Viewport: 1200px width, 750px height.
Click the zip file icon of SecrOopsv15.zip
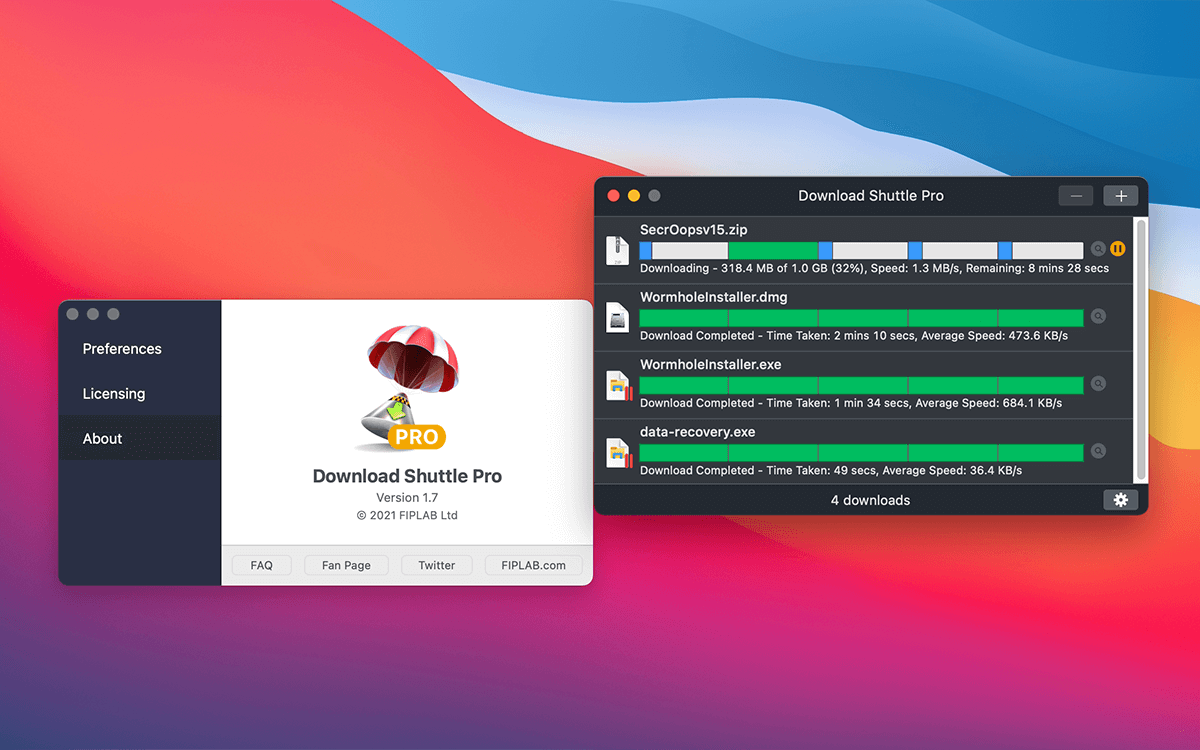(617, 250)
